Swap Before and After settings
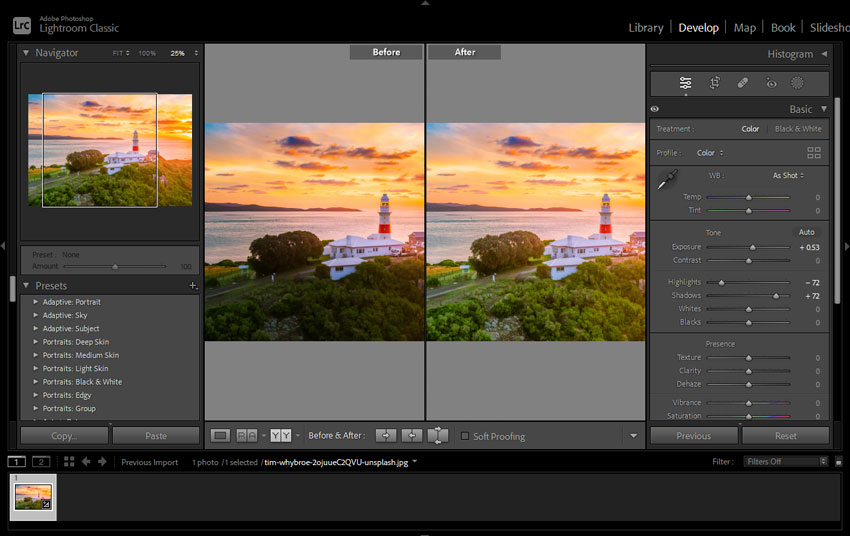 click(438, 436)
